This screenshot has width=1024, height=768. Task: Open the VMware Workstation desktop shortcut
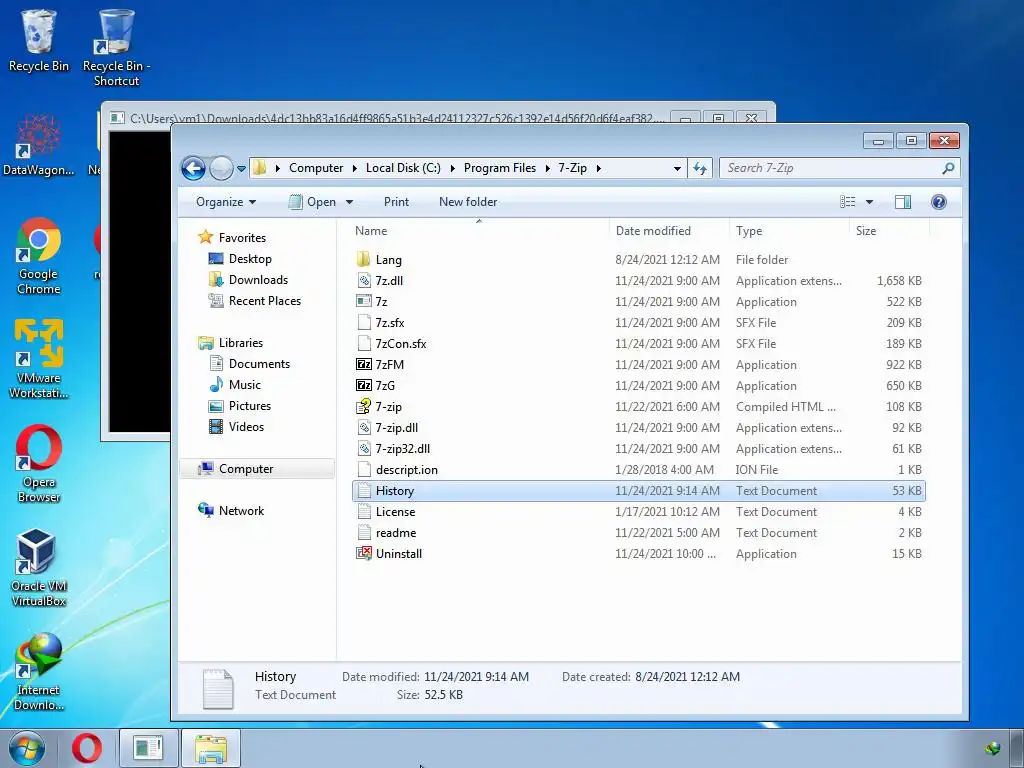point(39,359)
